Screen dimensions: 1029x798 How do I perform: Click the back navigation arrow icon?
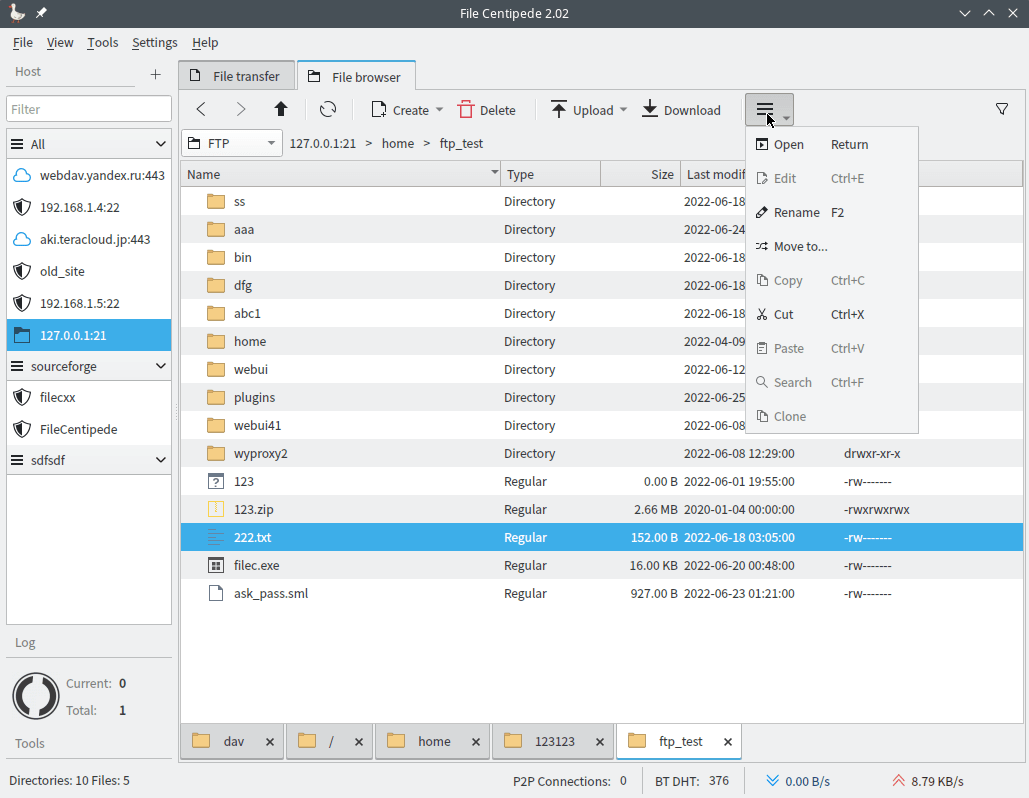[201, 109]
